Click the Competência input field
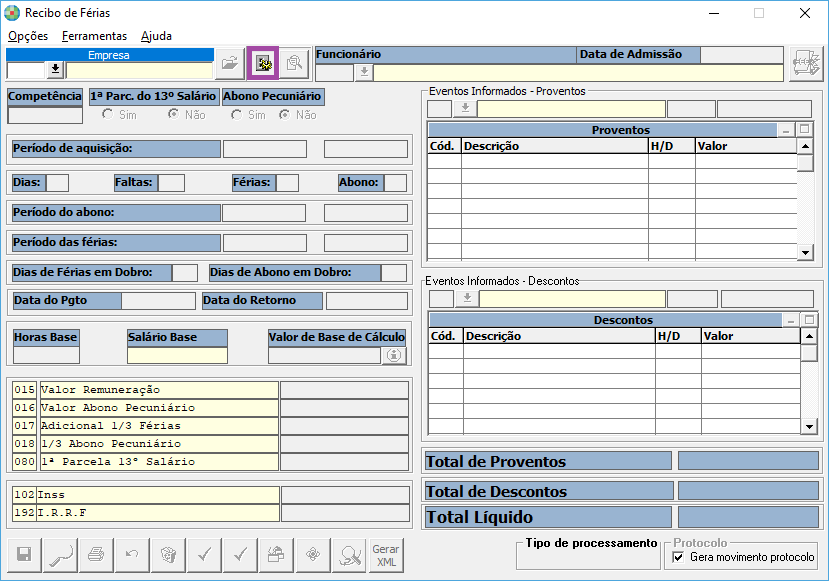The image size is (829, 581). [45, 115]
